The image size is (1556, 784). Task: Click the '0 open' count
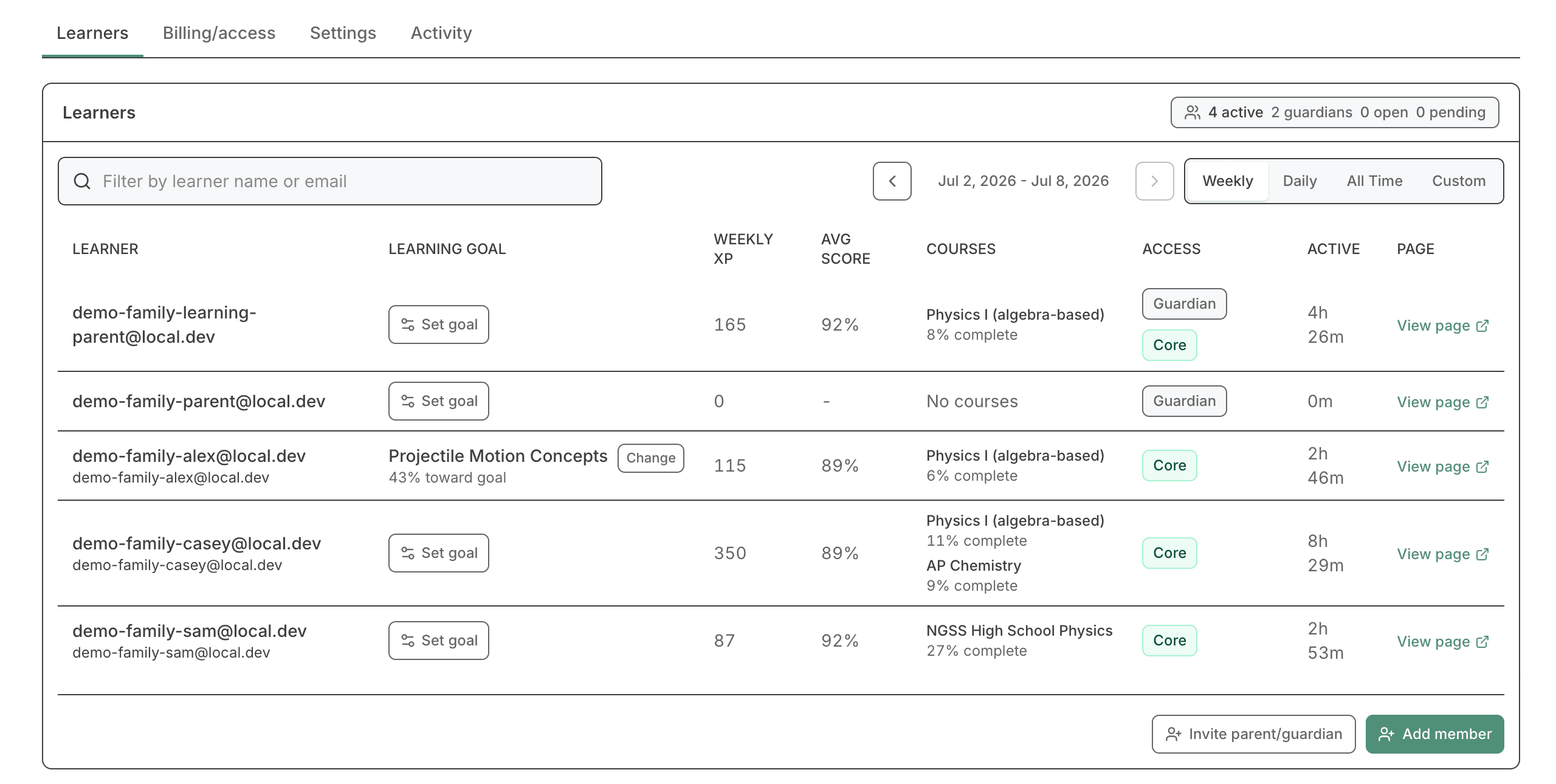coord(1384,112)
